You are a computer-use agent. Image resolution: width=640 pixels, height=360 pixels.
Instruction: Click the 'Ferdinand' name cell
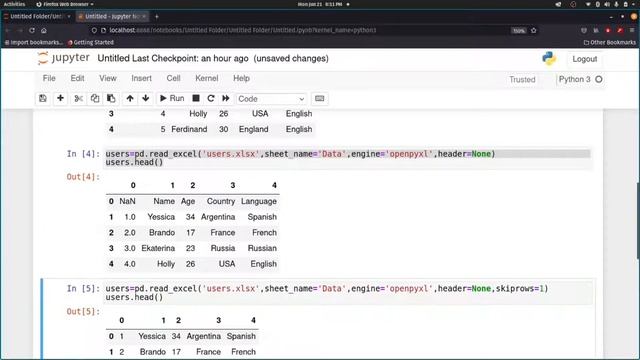pos(189,129)
